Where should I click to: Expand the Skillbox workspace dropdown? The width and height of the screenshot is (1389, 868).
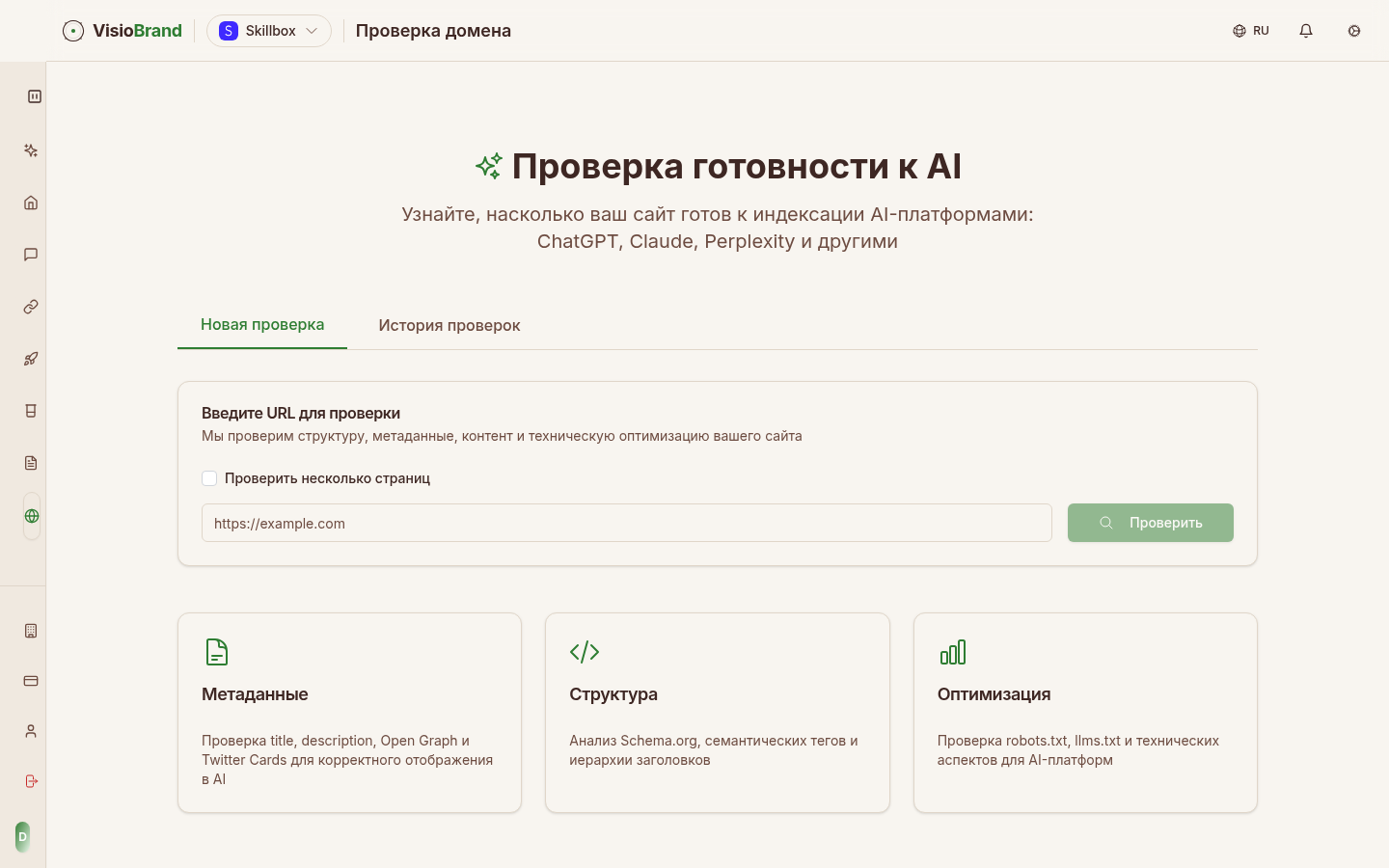(268, 30)
